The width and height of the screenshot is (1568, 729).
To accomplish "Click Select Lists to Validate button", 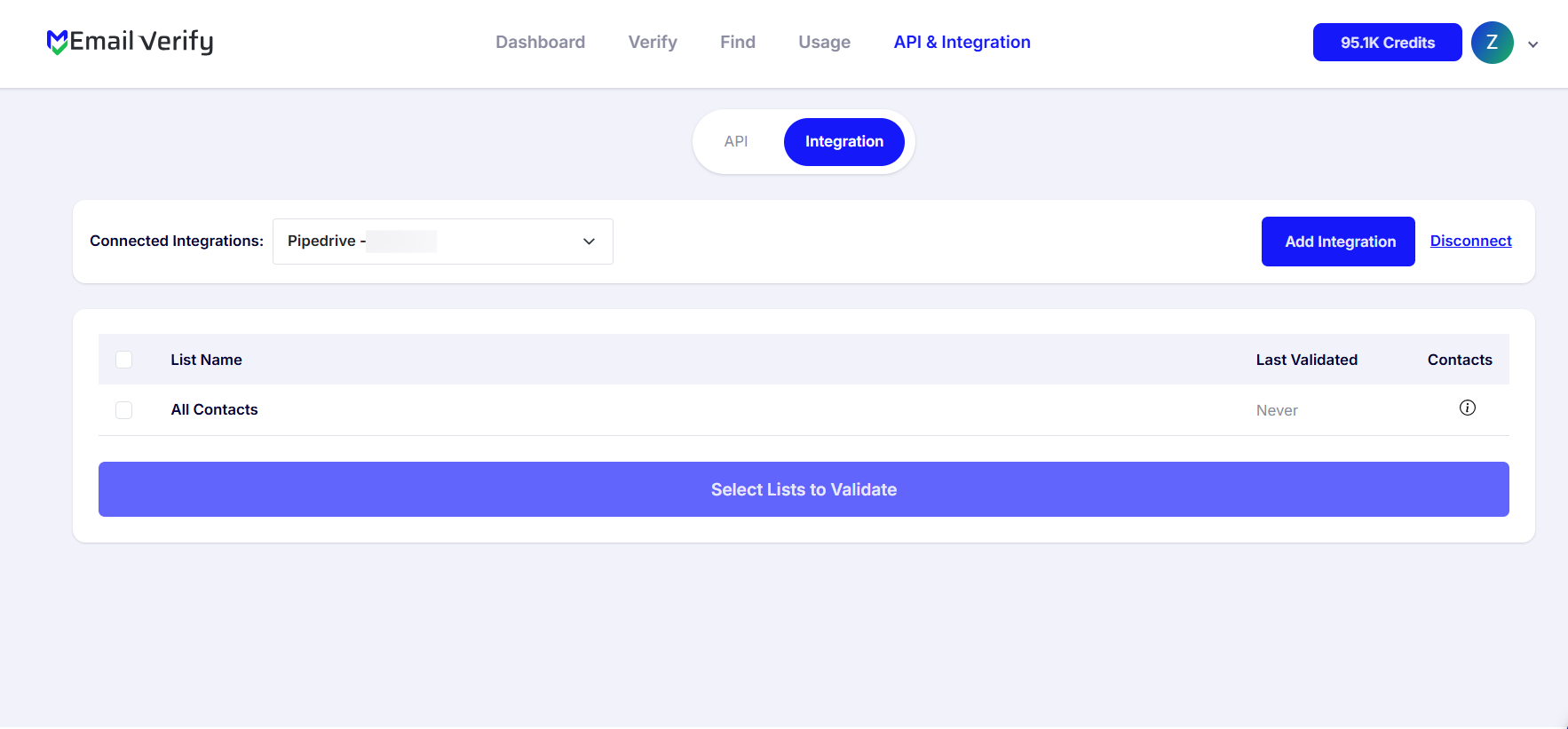I will pos(804,489).
